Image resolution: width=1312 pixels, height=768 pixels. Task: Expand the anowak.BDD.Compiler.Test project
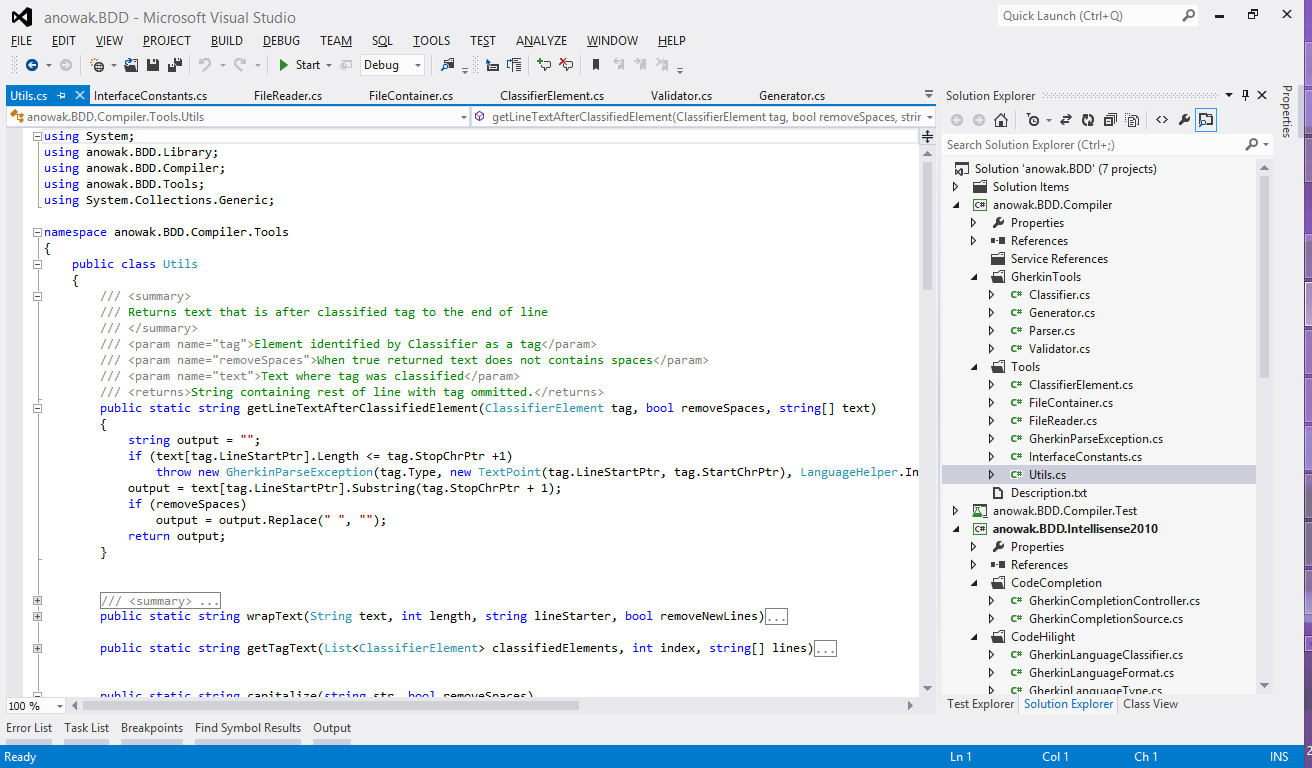coord(956,511)
